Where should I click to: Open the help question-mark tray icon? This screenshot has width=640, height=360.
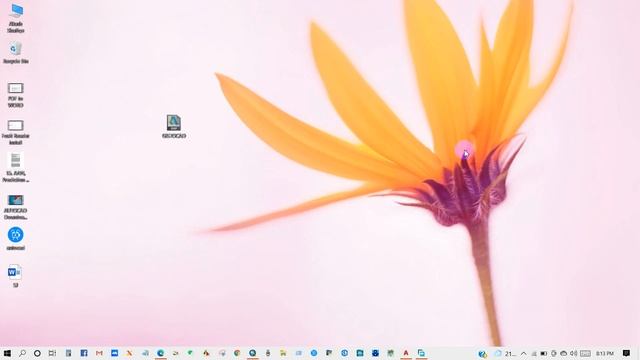[482, 353]
